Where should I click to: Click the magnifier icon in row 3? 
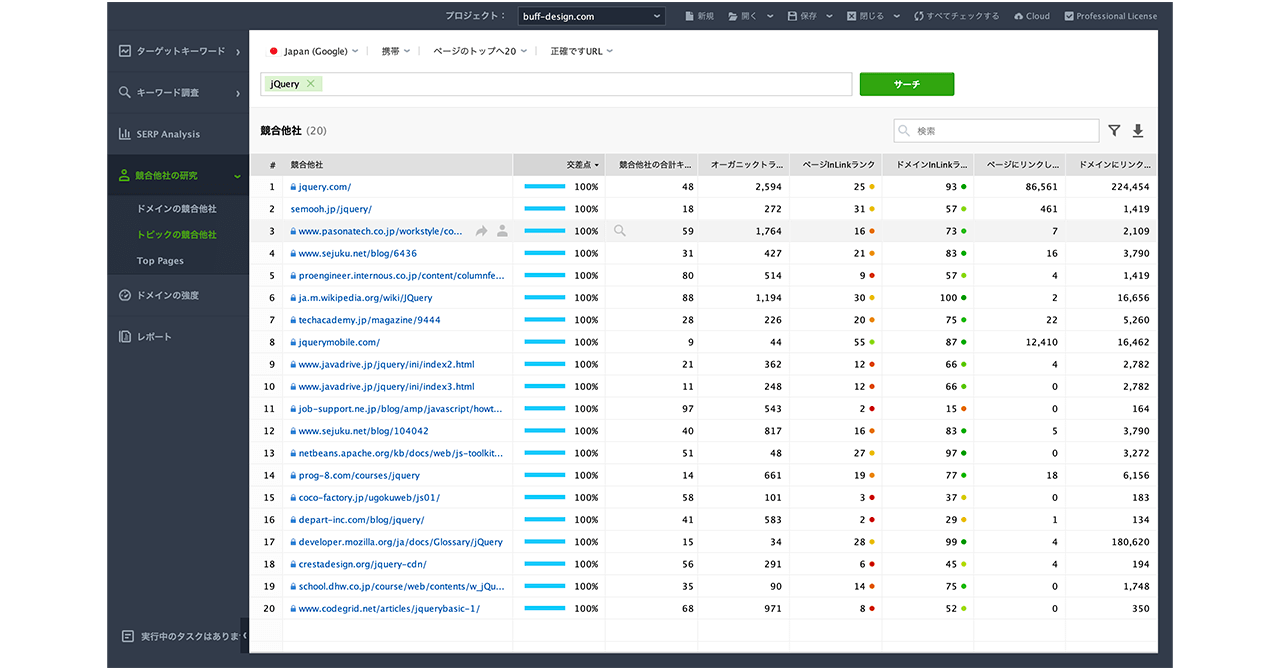click(x=620, y=231)
